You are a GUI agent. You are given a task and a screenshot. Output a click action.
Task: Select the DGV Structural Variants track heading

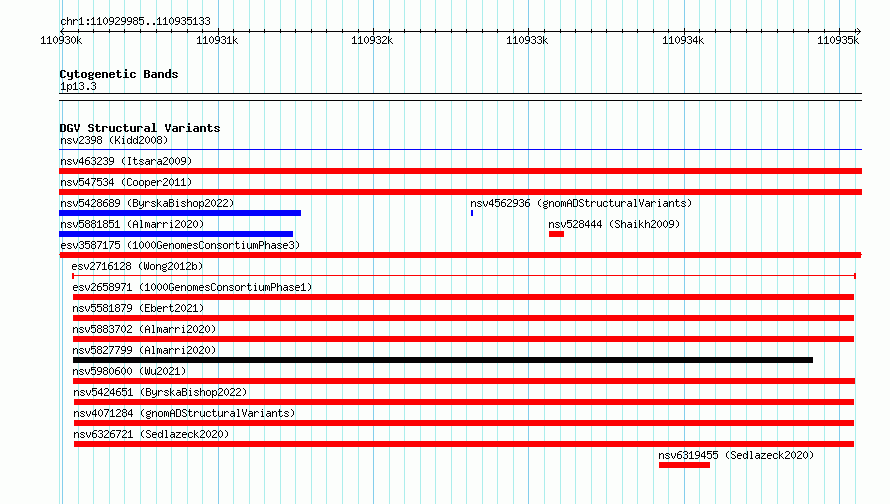(x=140, y=128)
